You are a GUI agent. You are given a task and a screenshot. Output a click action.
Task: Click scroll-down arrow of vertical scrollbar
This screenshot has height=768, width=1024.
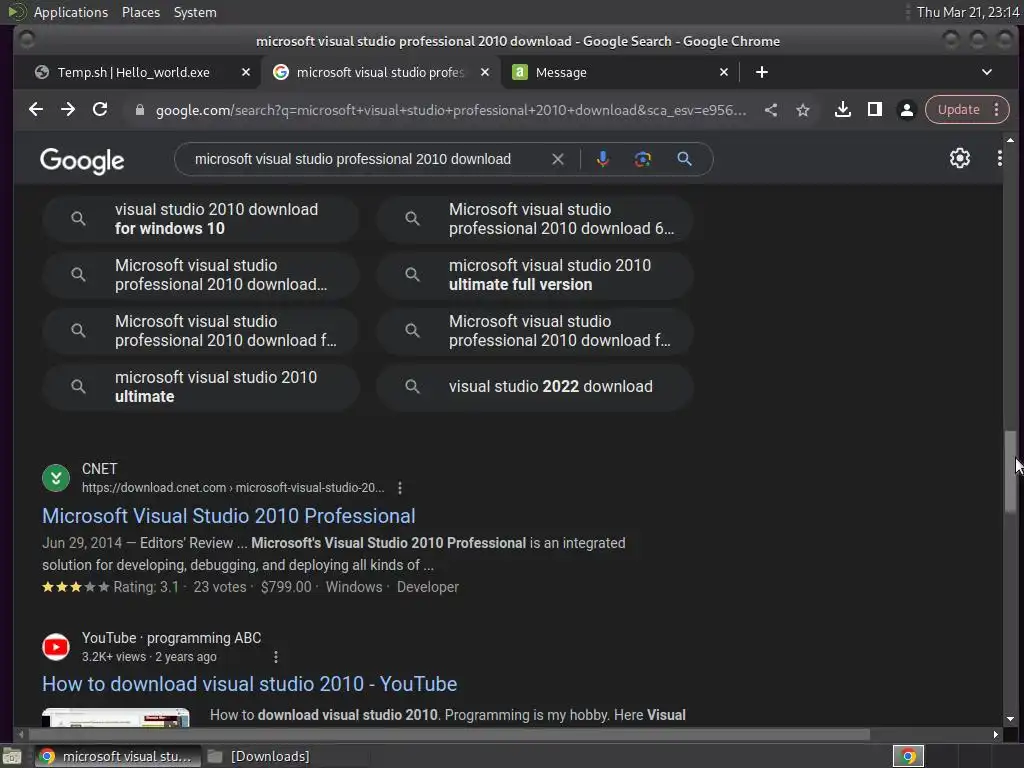point(1010,718)
